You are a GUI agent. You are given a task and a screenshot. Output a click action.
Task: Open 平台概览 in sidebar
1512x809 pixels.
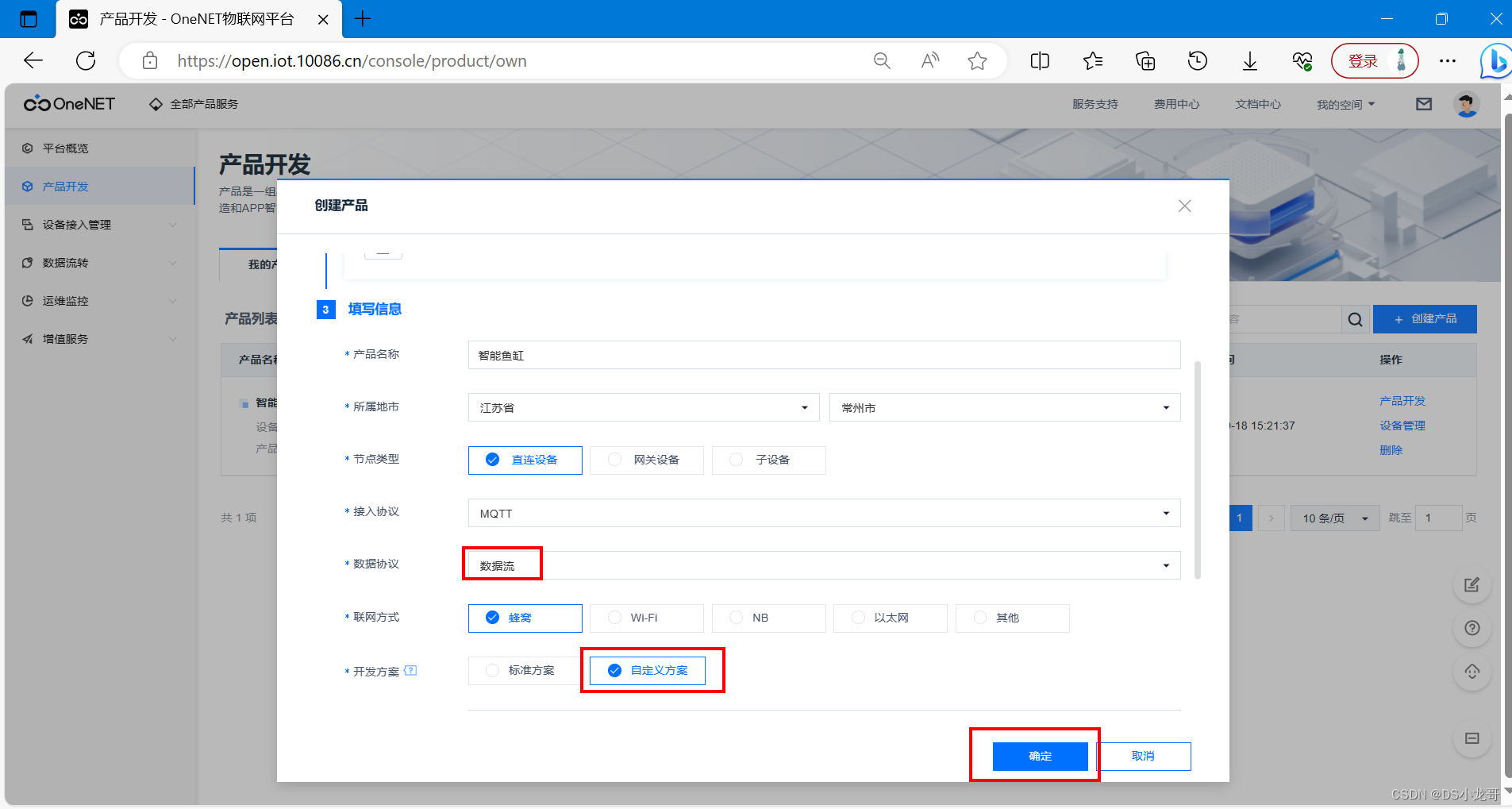[x=99, y=148]
